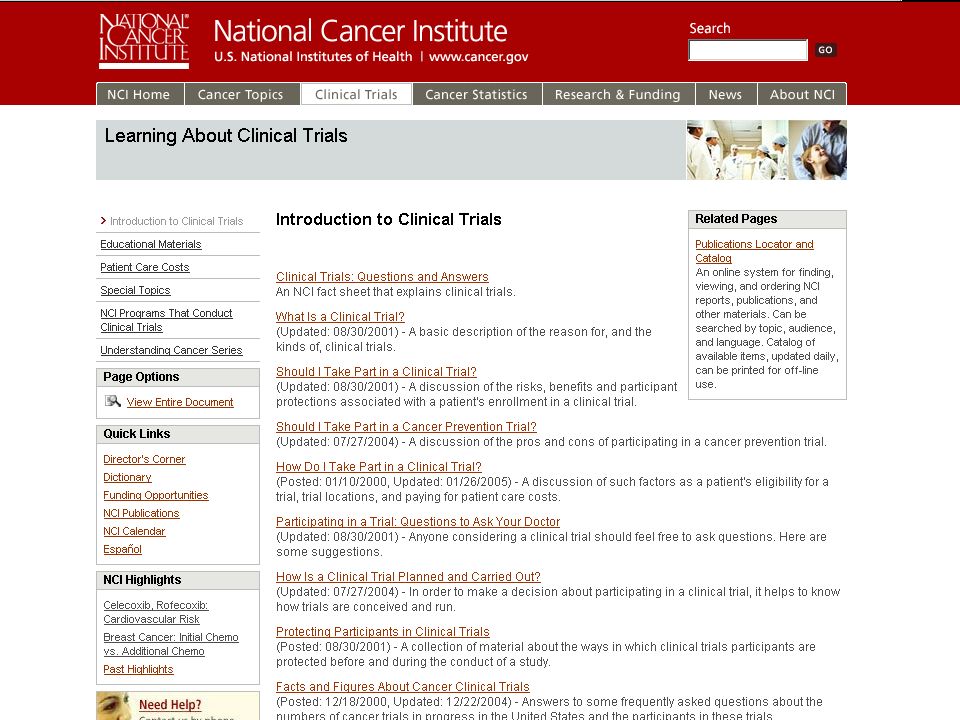Click the View Entire Document magnifier icon
Screen dimensions: 960x720
tap(113, 401)
